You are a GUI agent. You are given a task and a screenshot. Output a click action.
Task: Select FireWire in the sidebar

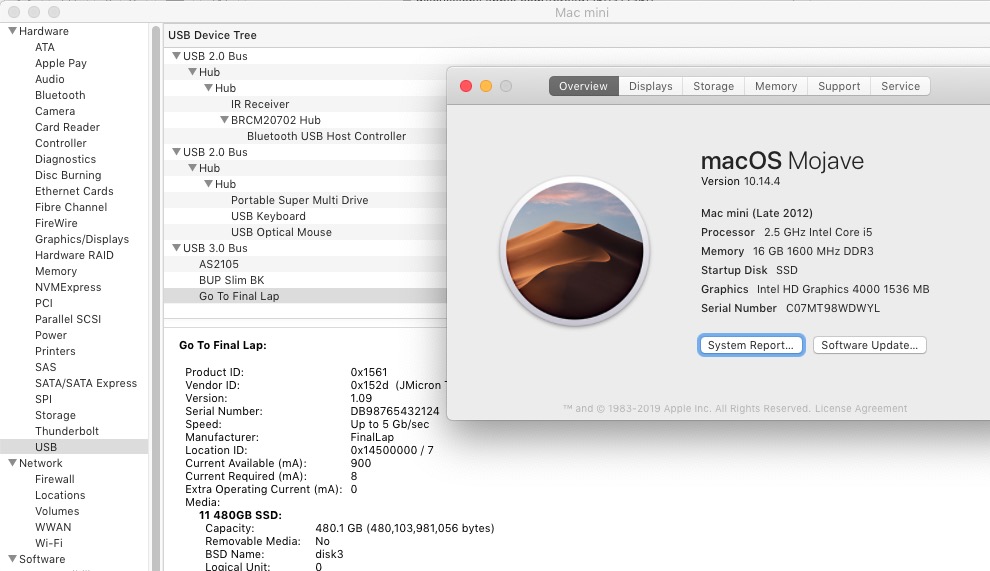pos(56,223)
